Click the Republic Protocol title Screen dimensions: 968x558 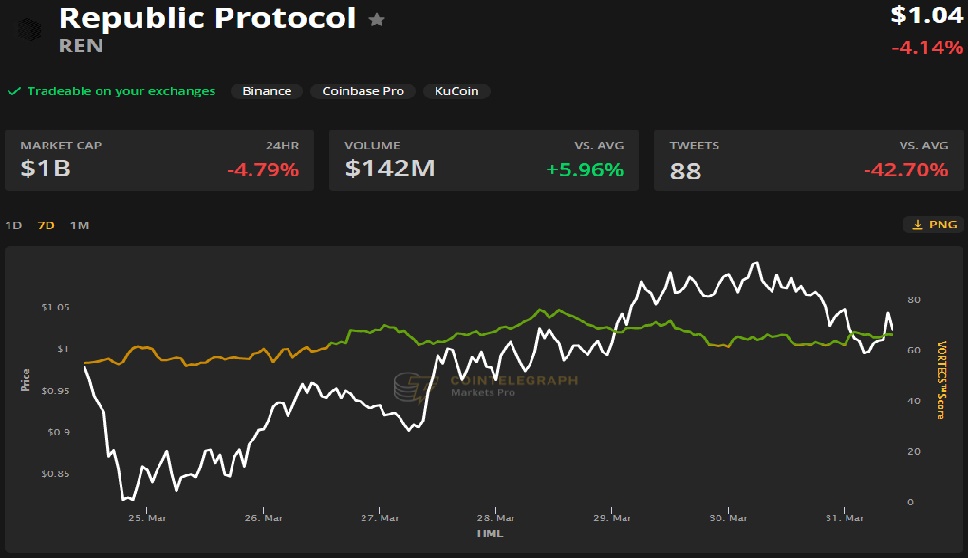[207, 19]
